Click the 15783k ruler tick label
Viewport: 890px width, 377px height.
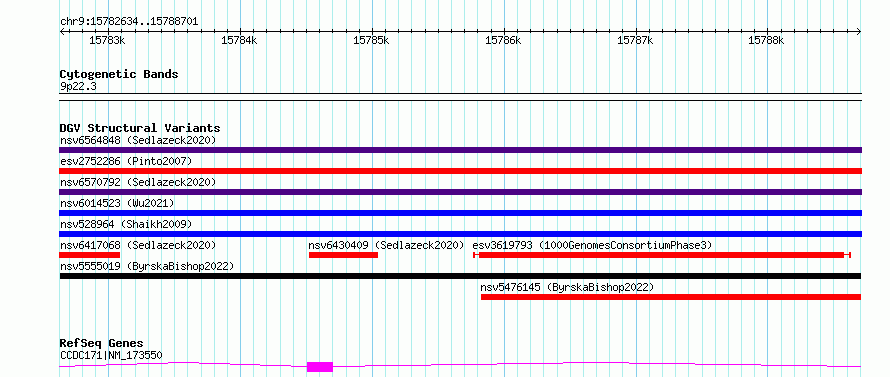tap(107, 40)
